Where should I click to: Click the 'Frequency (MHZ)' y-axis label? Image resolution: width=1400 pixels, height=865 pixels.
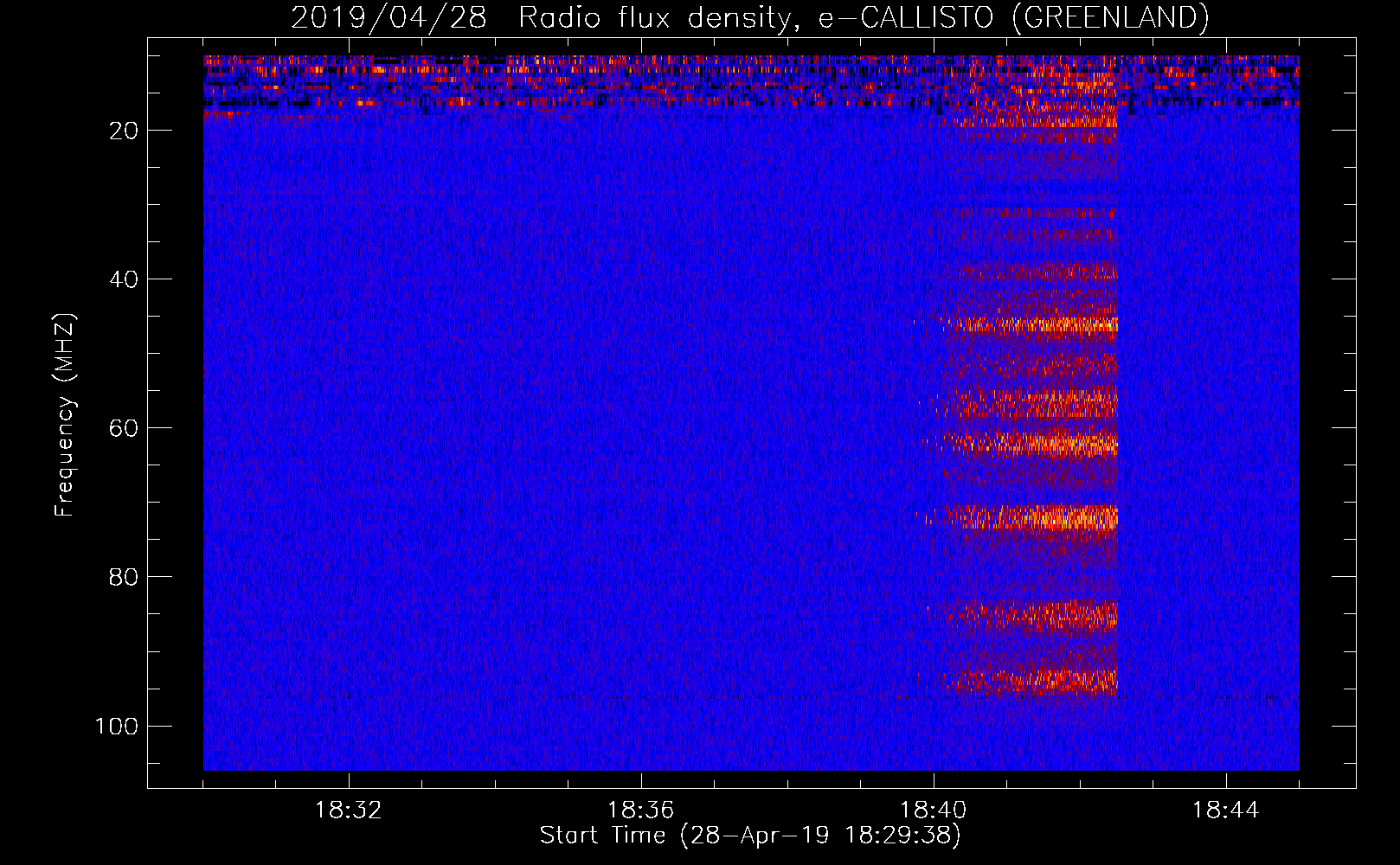coord(65,415)
